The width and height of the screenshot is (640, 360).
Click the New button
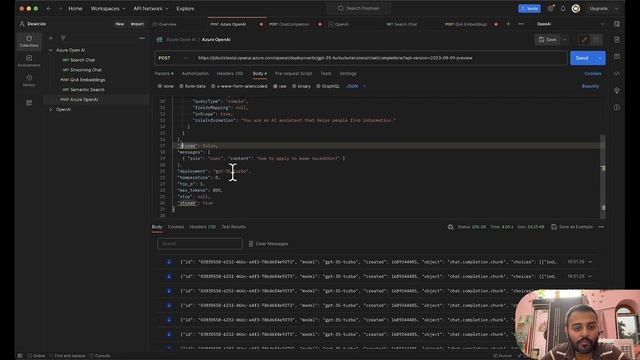[119, 24]
